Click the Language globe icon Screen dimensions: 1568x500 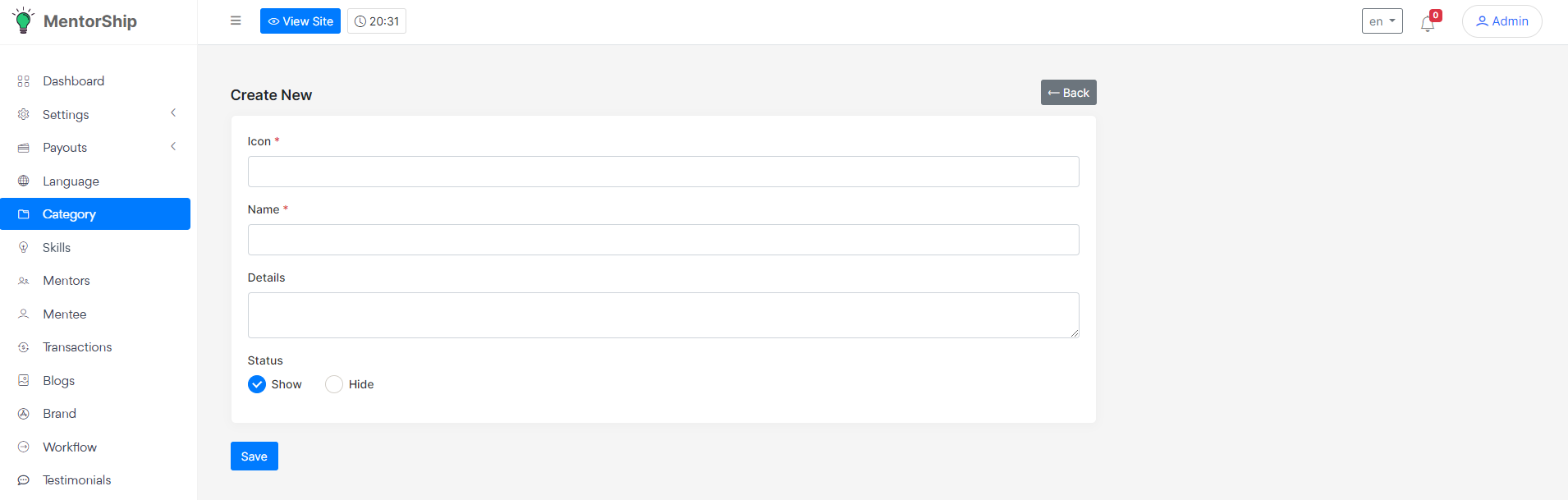[x=24, y=181]
